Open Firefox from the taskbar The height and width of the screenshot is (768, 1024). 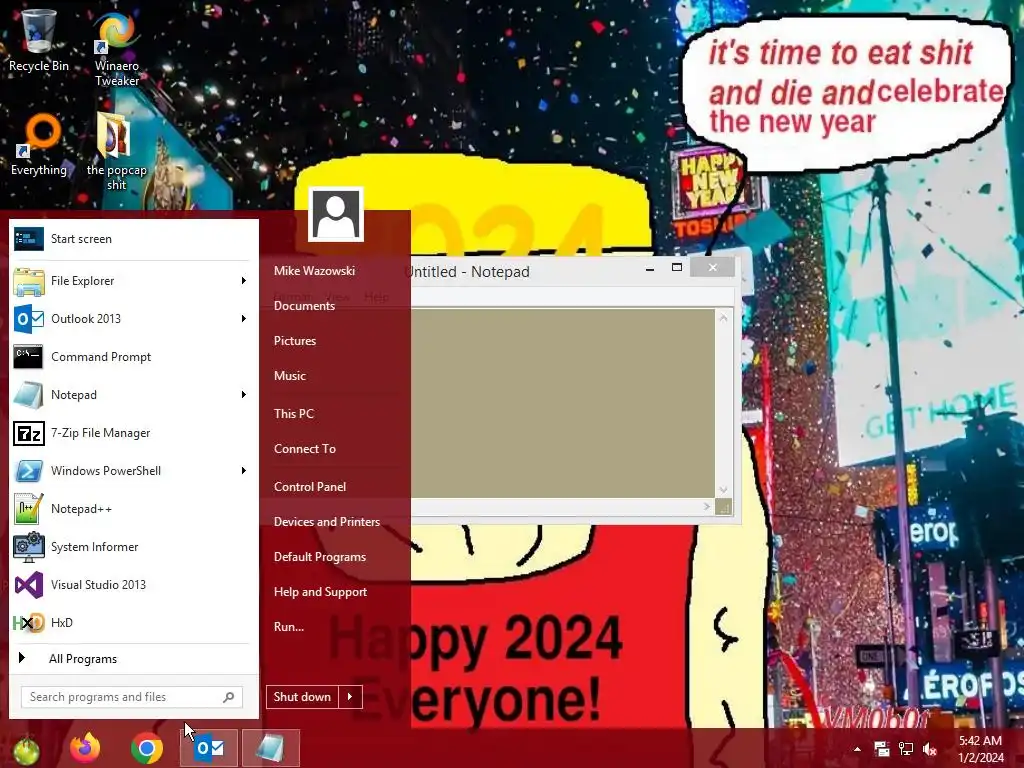tap(86, 748)
